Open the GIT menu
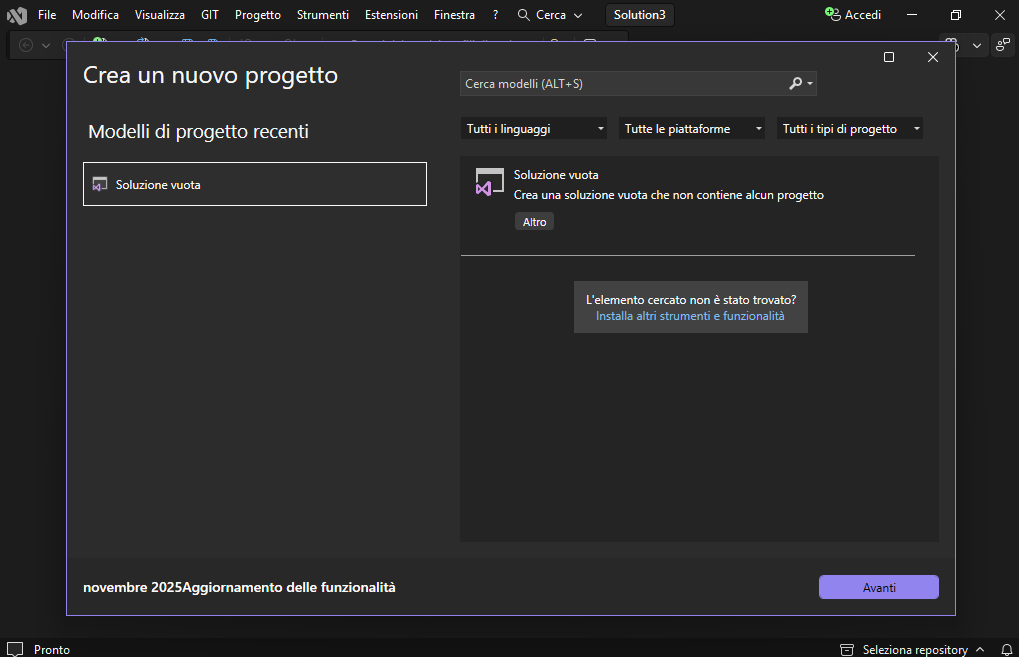This screenshot has height=657, width=1019. (x=210, y=15)
